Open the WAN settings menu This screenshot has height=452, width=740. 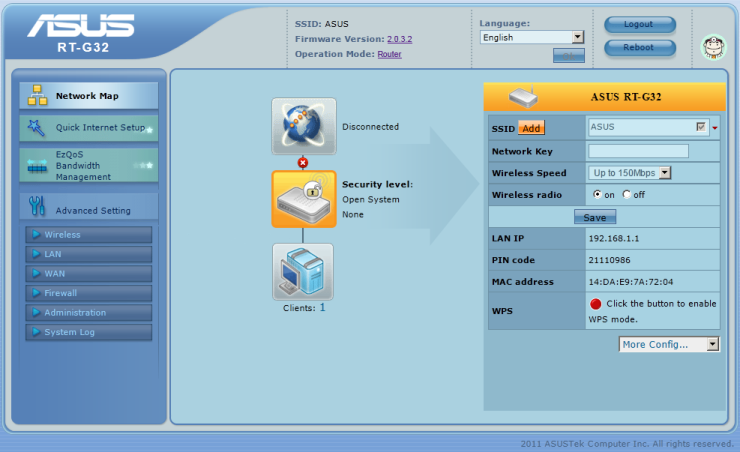pos(89,273)
